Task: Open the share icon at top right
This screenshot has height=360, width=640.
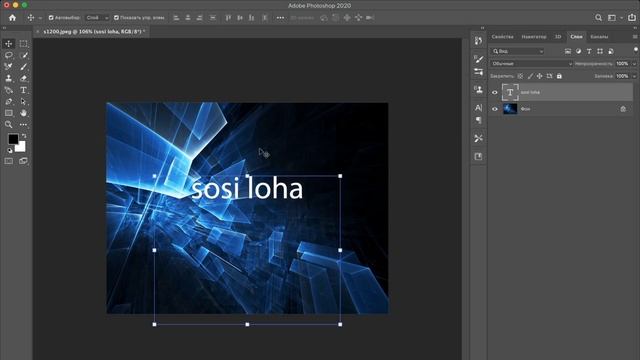Action: click(x=632, y=18)
